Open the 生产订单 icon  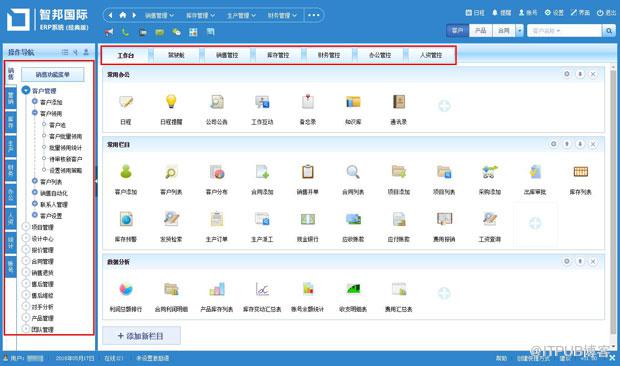(217, 219)
